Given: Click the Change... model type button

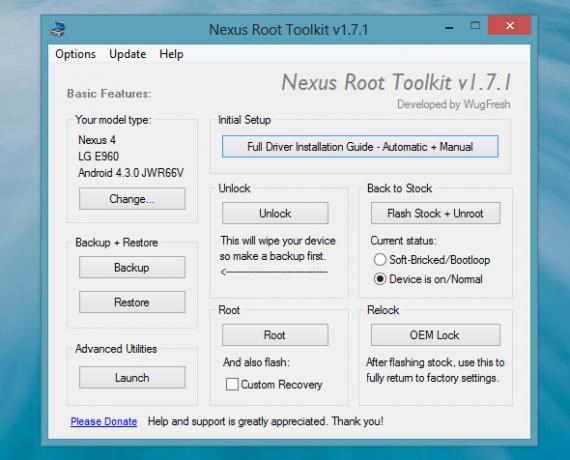Looking at the screenshot, I should [x=132, y=199].
